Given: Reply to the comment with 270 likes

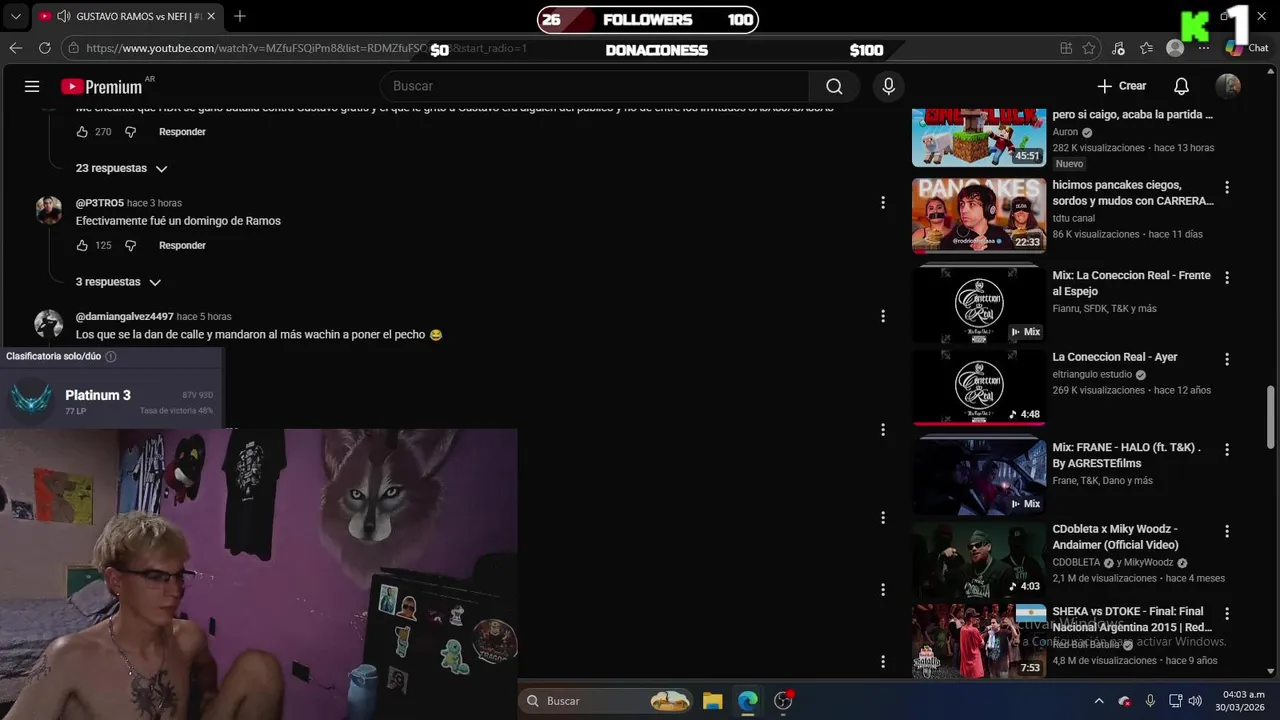Looking at the screenshot, I should click(182, 132).
